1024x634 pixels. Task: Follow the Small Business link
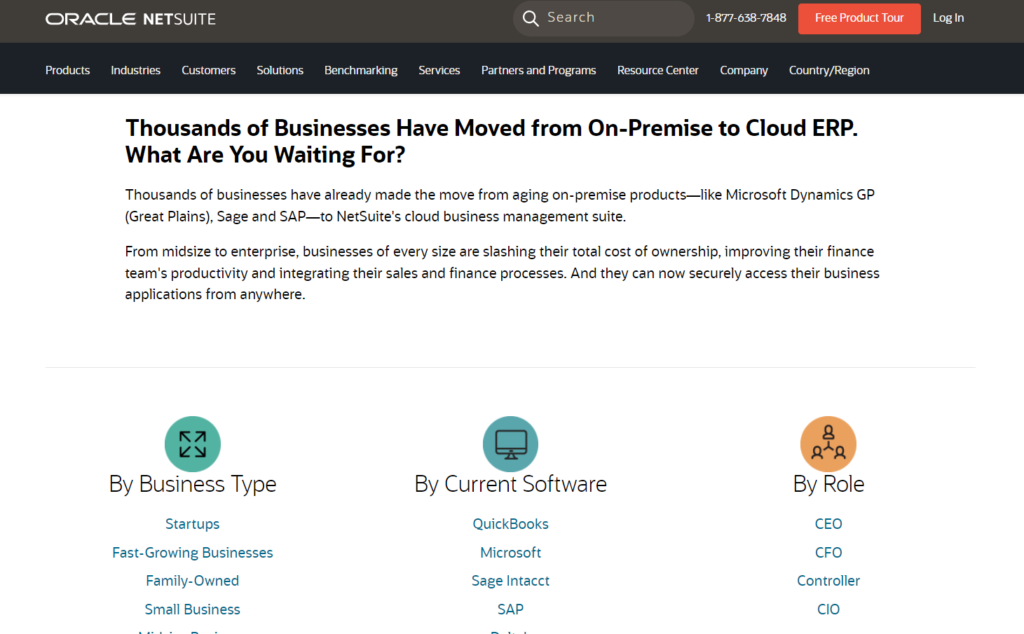(192, 609)
